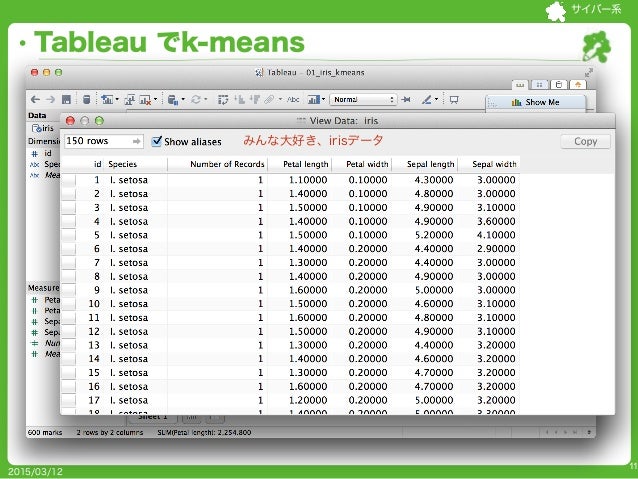
Task: Click Sepal width cell 2.90000 in row 6
Action: tap(496, 249)
